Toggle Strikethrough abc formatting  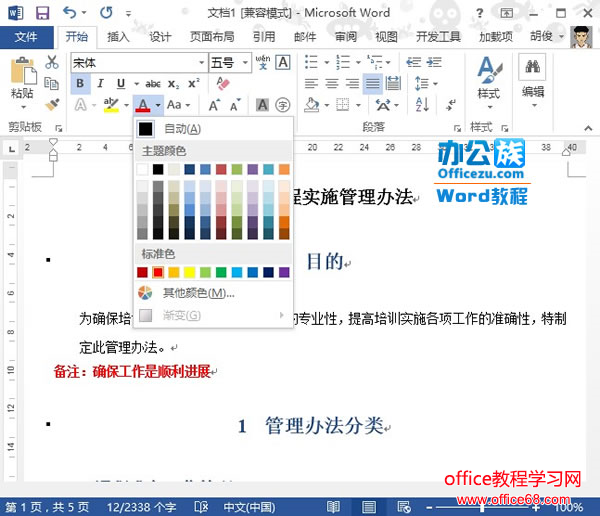tap(153, 84)
